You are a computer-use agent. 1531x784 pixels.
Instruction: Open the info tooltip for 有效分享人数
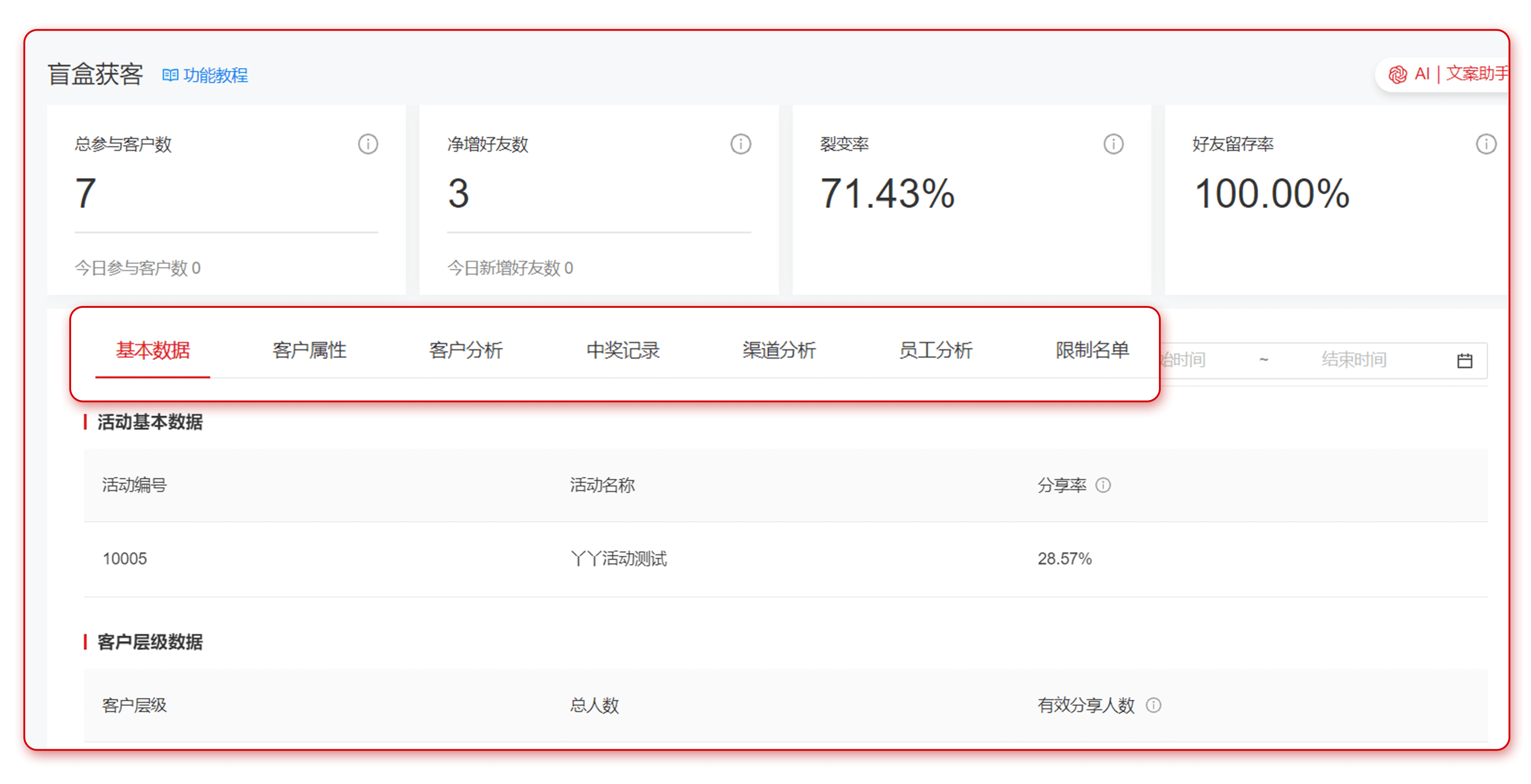(1155, 706)
